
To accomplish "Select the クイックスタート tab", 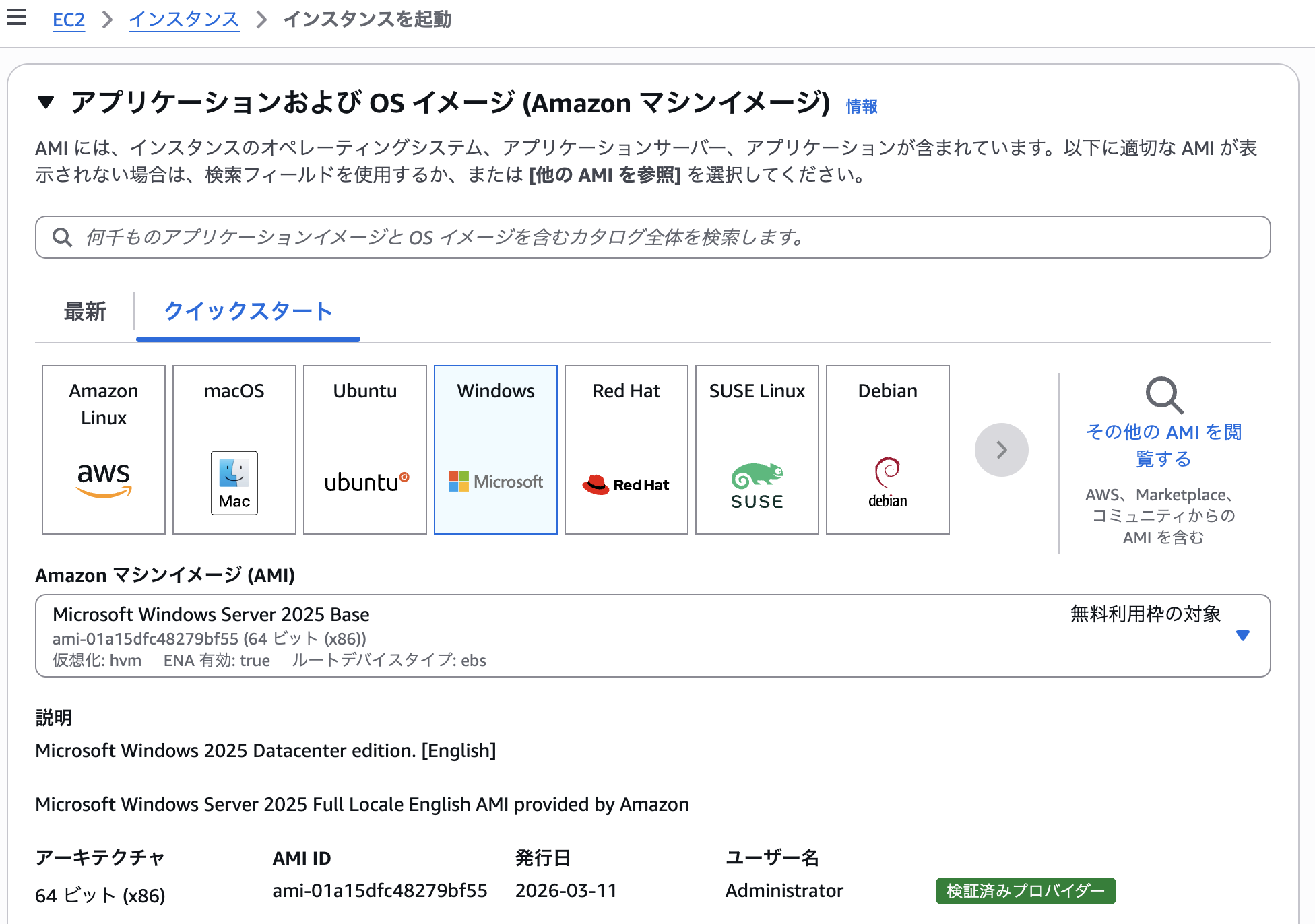I will (248, 312).
